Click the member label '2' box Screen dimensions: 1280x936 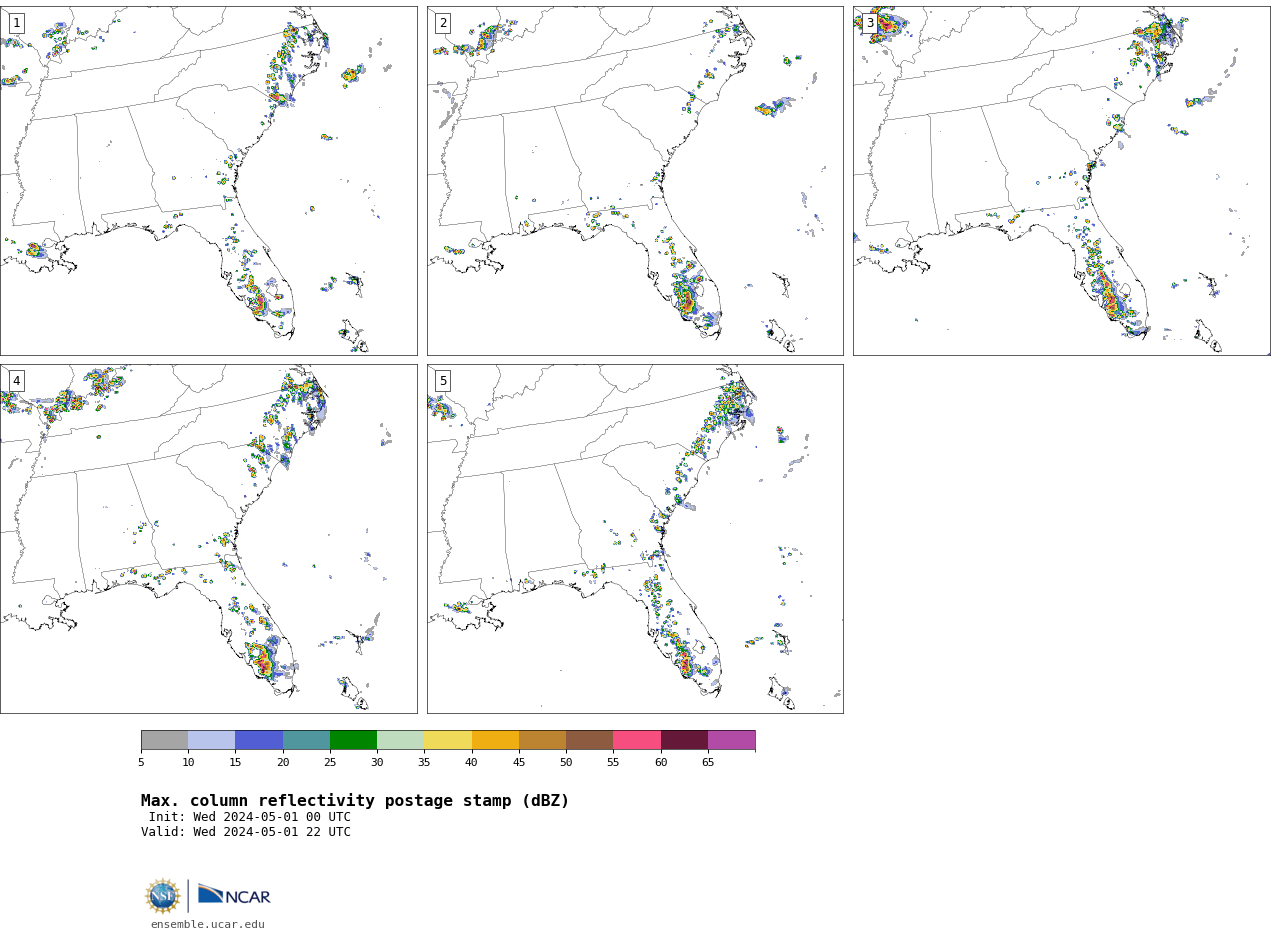[x=443, y=23]
